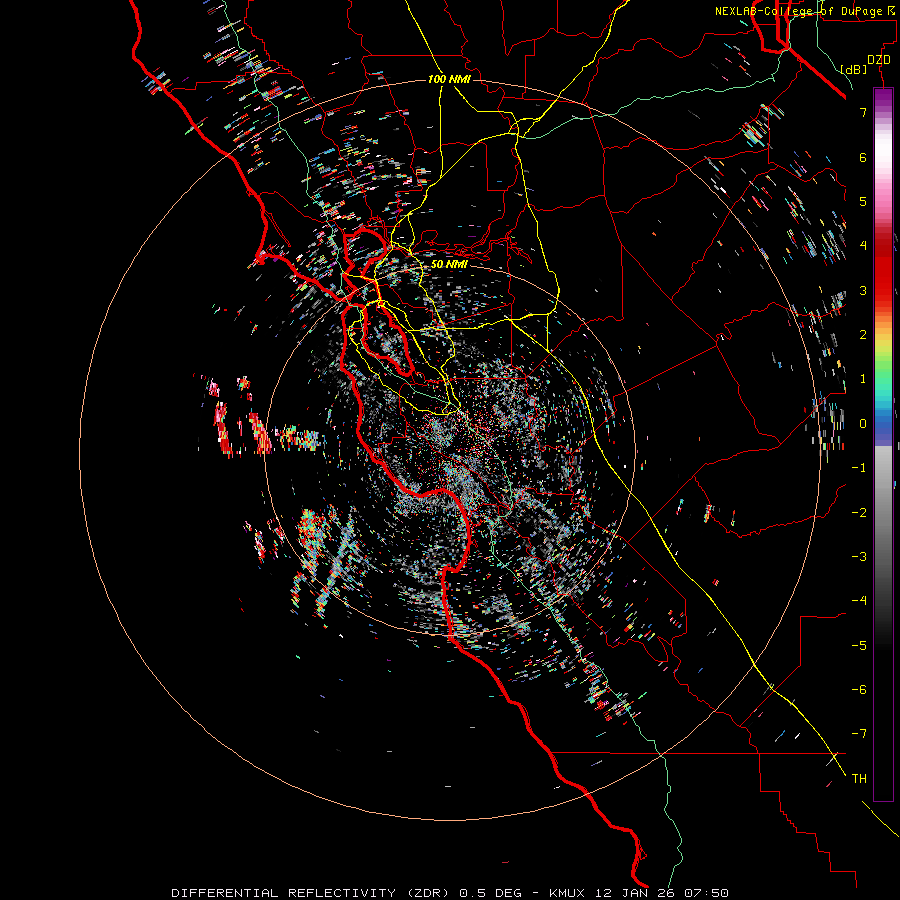Viewport: 900px width, 900px height.
Task: Click the ZDR color scale bar
Action: click(883, 444)
